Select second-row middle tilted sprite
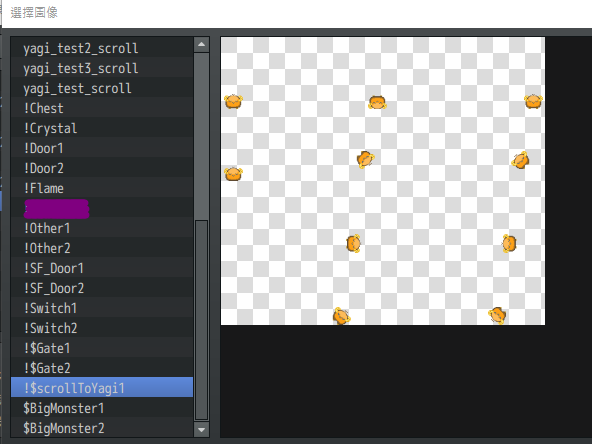Screen dimensions: 592x444 (365, 159)
